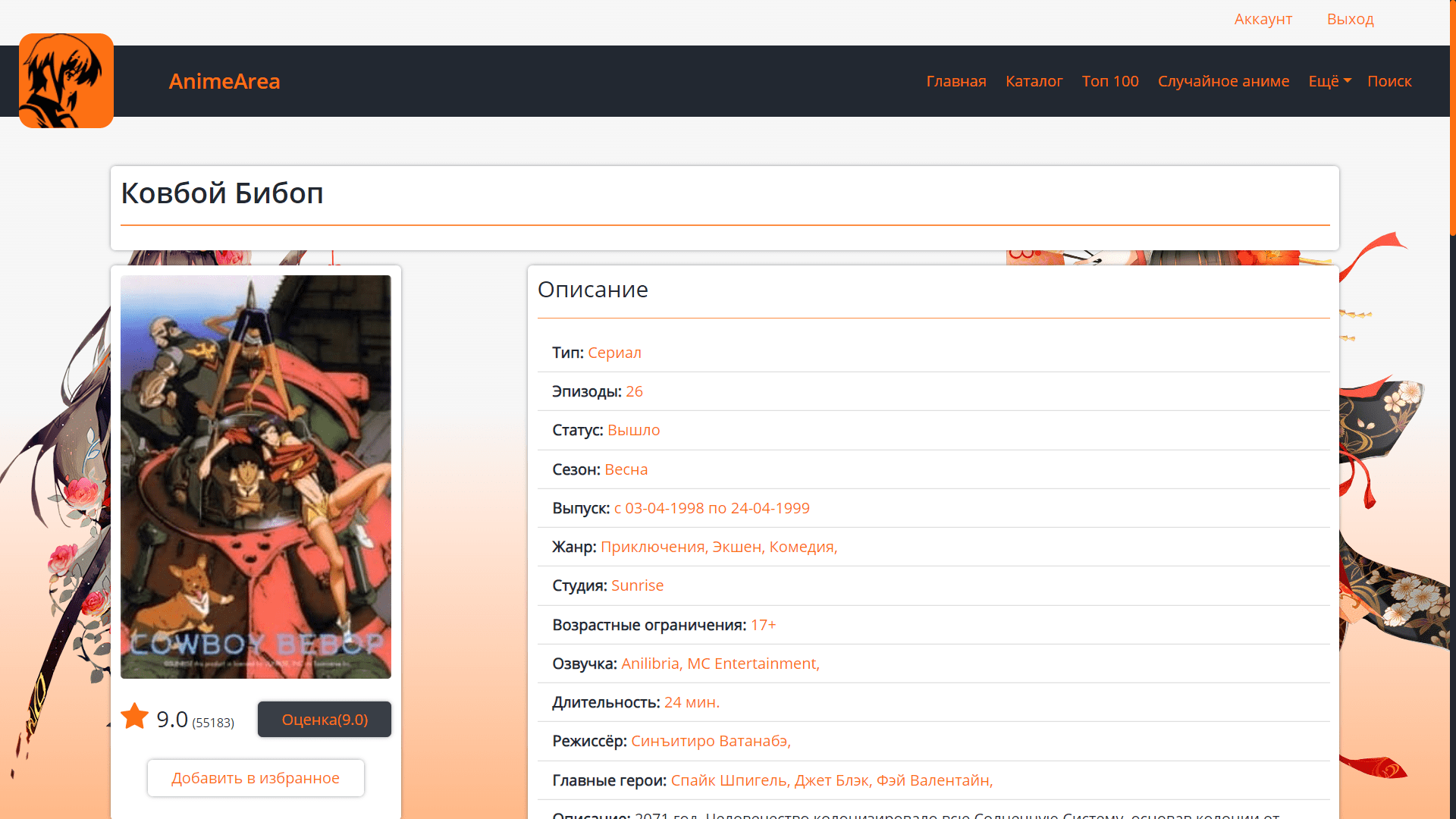This screenshot has width=1456, height=819.
Task: Go to Топ 100 page
Action: [1109, 81]
